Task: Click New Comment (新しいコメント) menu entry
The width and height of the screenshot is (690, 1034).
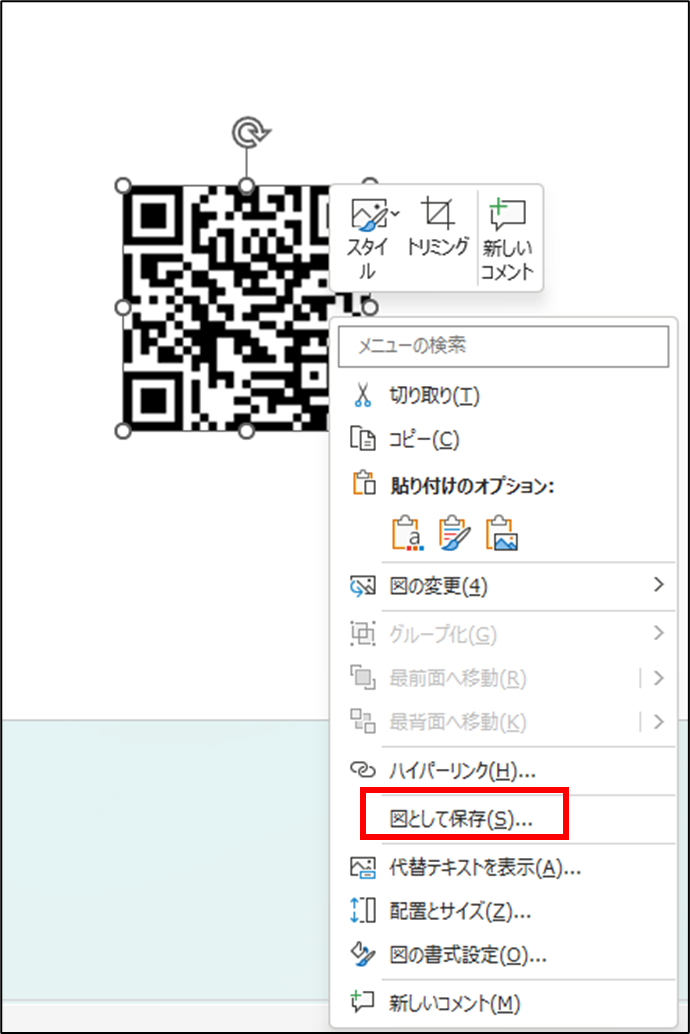Action: point(454,1003)
